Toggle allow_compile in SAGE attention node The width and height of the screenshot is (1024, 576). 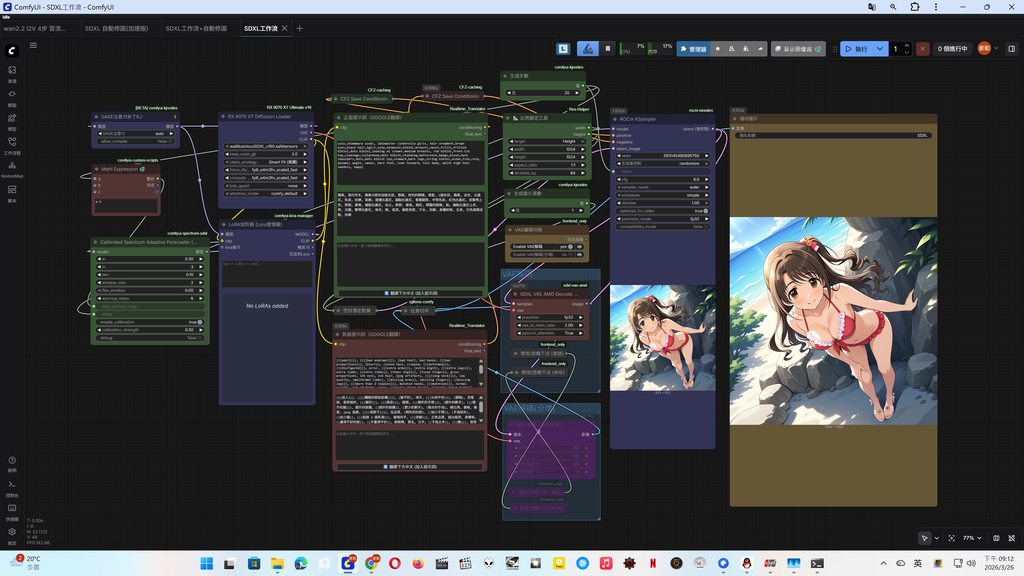pos(136,141)
